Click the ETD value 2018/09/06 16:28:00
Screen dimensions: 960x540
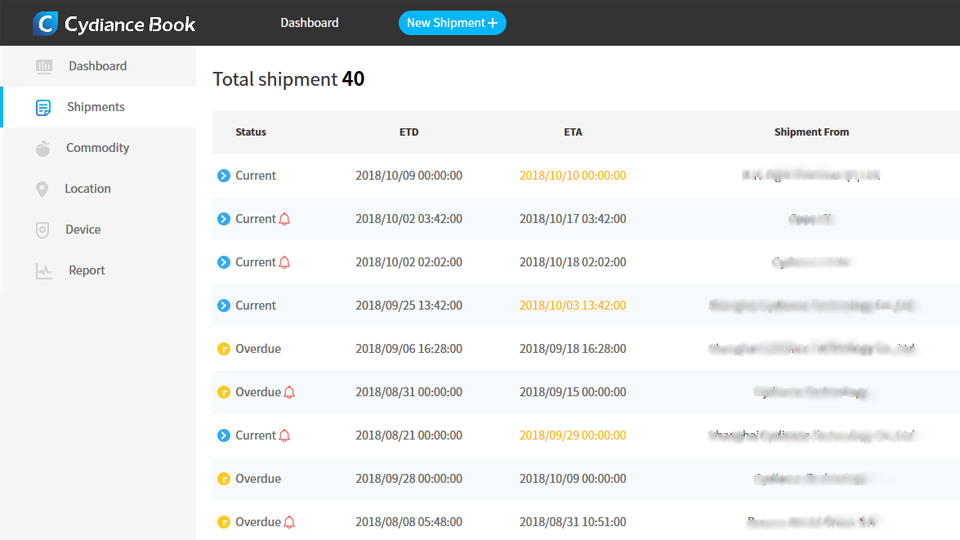[x=409, y=348]
